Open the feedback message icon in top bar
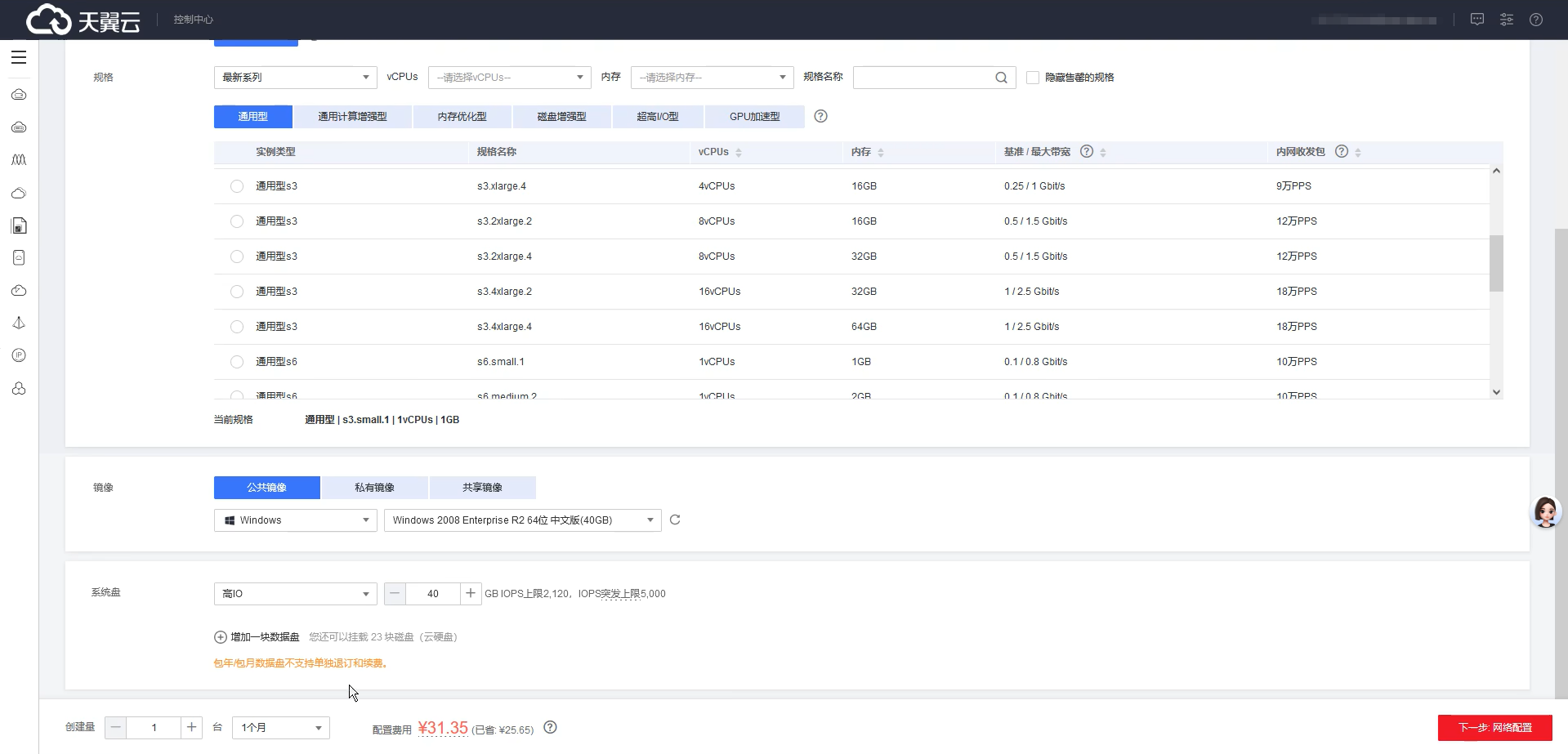Image resolution: width=1568 pixels, height=754 pixels. click(1476, 20)
